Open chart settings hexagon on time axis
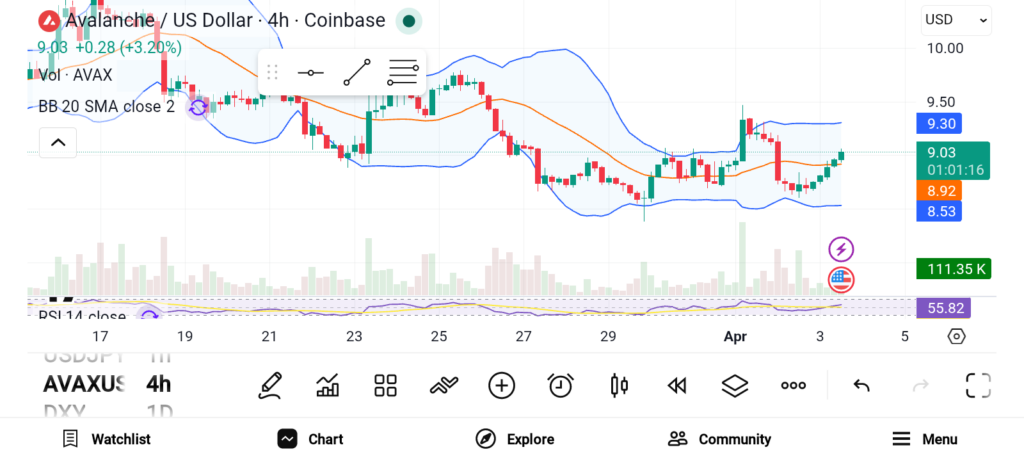This screenshot has width=1024, height=461. [x=956, y=336]
